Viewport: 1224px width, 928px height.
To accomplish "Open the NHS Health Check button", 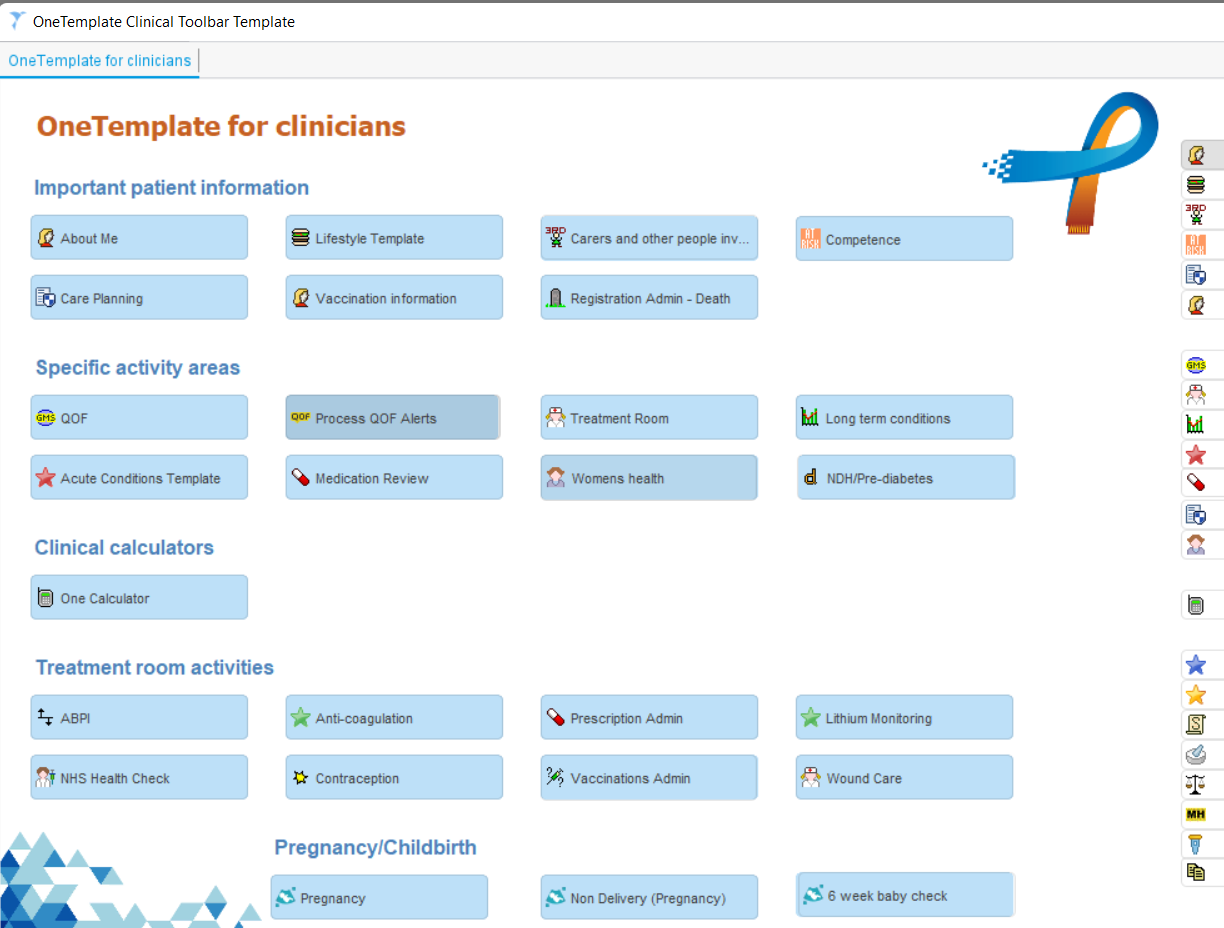I will point(139,778).
